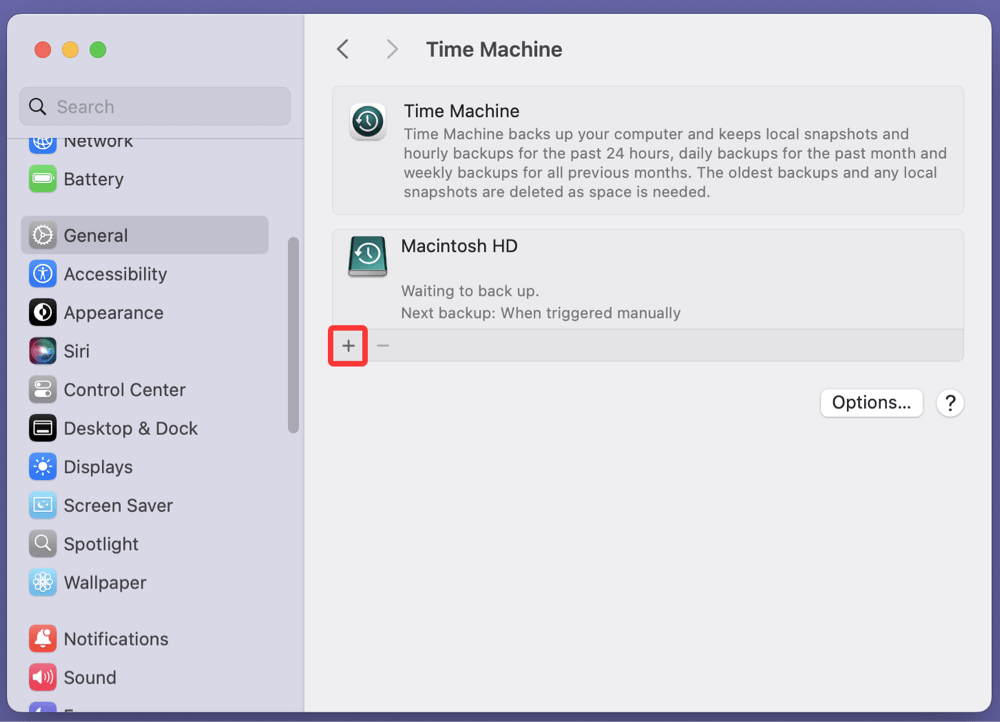
Task: Click the sidebar vertical scrollbar
Action: [x=293, y=335]
